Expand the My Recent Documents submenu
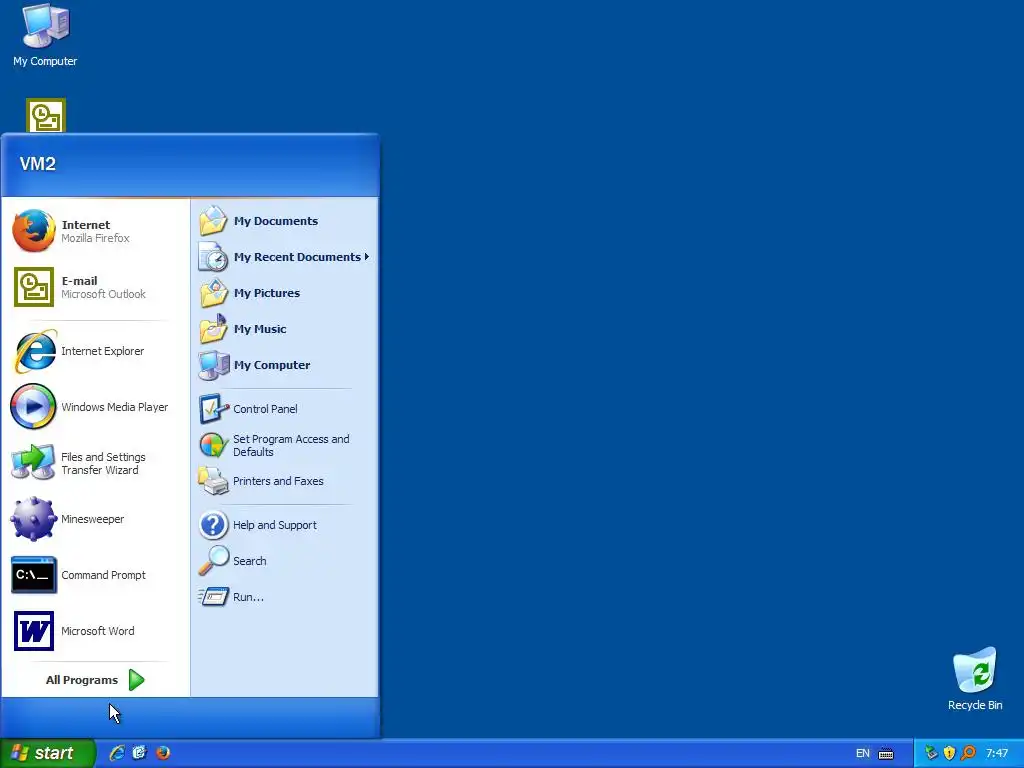1024x768 pixels. pyautogui.click(x=284, y=257)
